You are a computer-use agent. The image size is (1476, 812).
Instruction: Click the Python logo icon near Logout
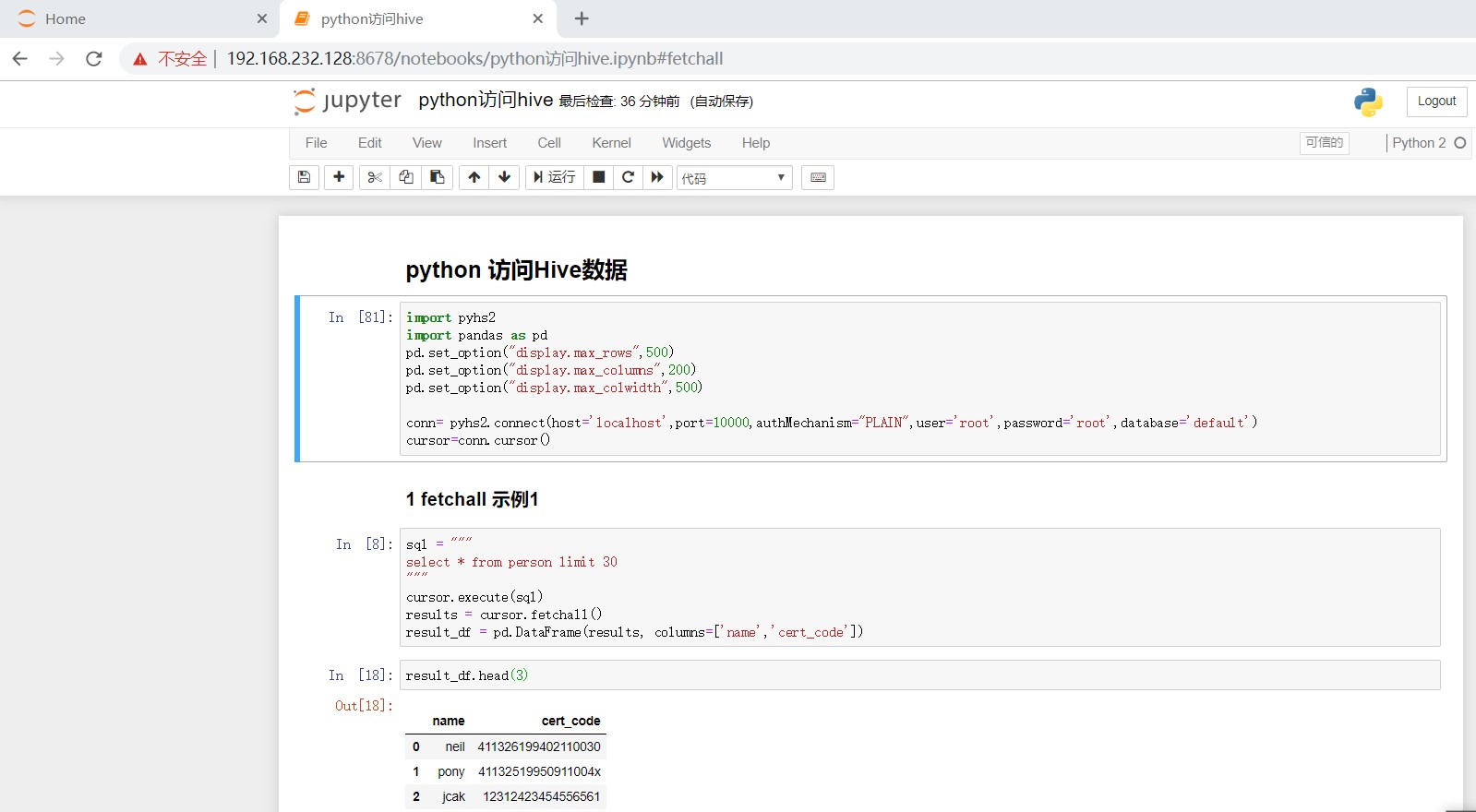1369,101
